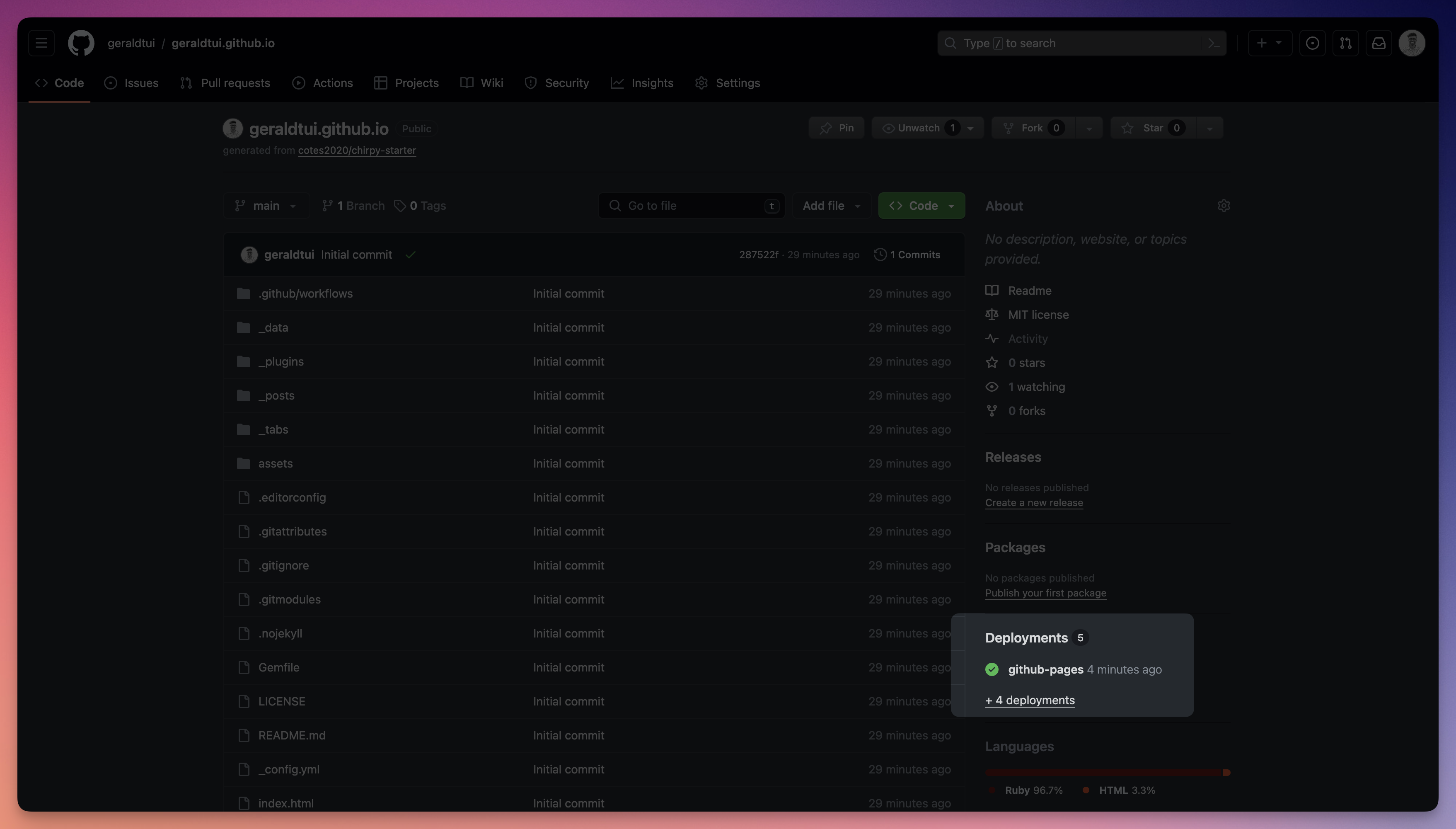Open the main branch selector dropdown
This screenshot has height=829, width=1456.
pos(266,206)
